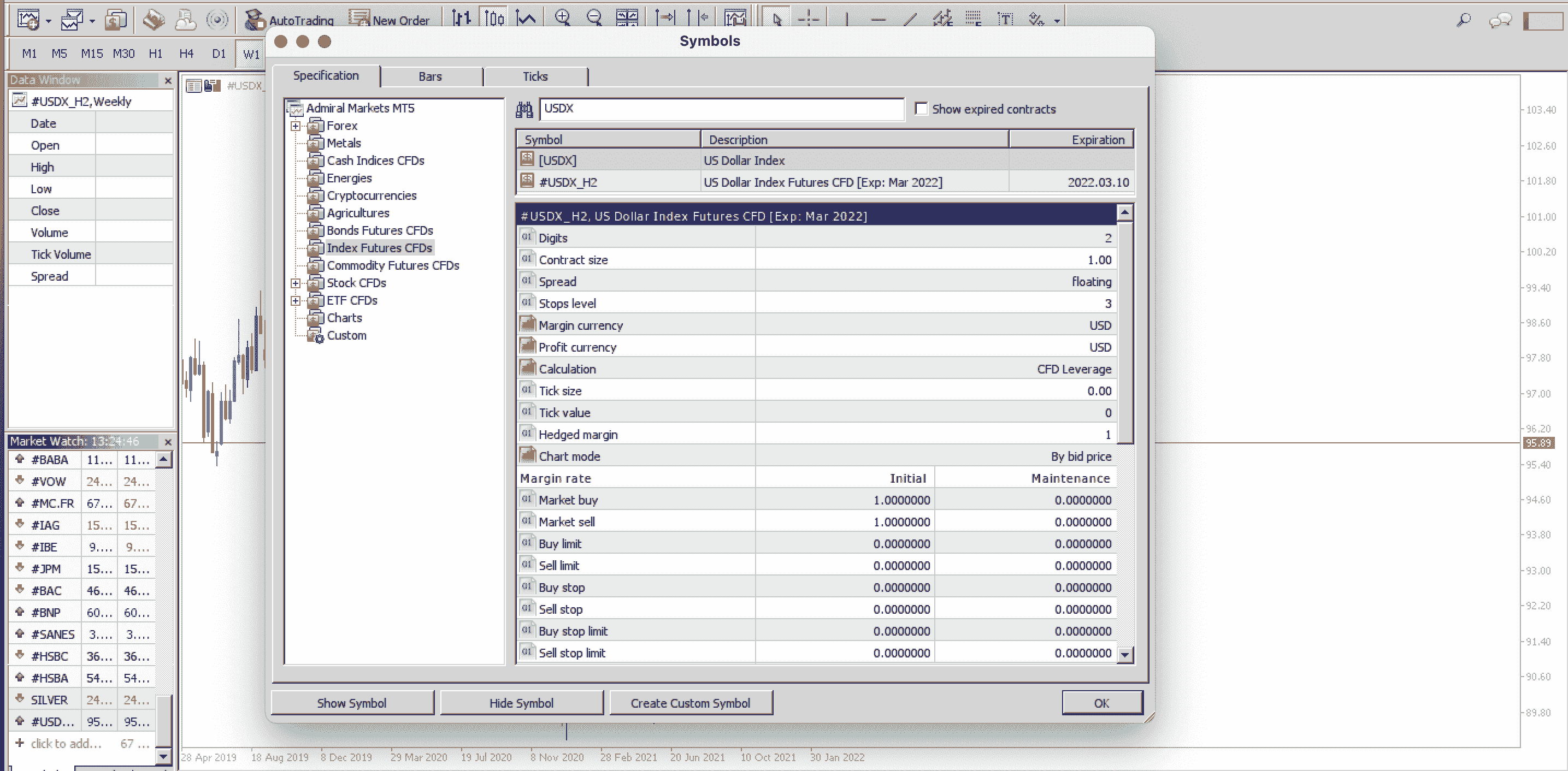The width and height of the screenshot is (1568, 771).
Task: Click the binoculars search icon in Symbols
Action: 524,109
